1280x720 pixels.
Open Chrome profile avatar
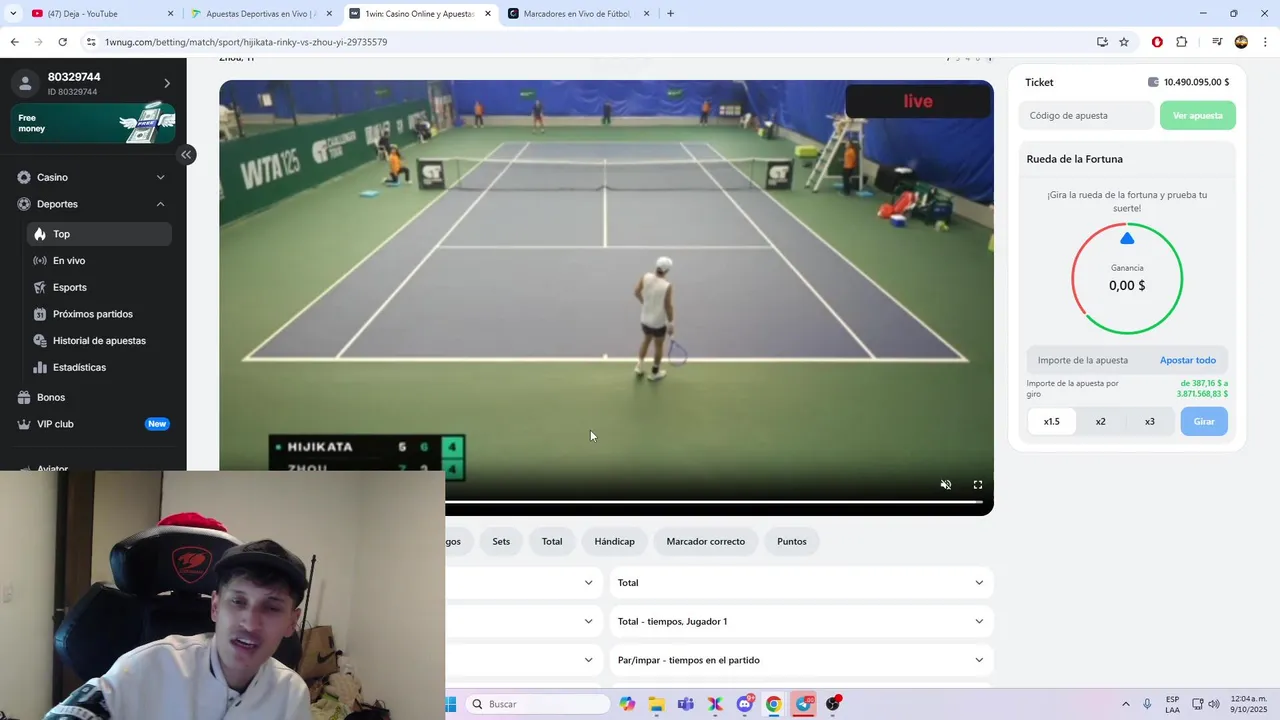[1241, 42]
